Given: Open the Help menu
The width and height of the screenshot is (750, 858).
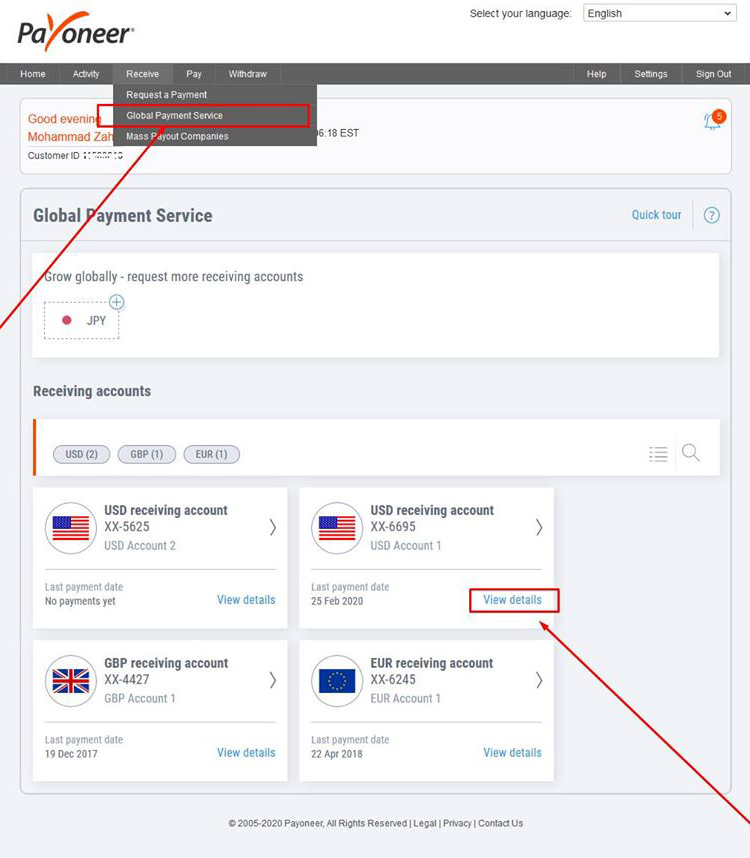Looking at the screenshot, I should 596,74.
